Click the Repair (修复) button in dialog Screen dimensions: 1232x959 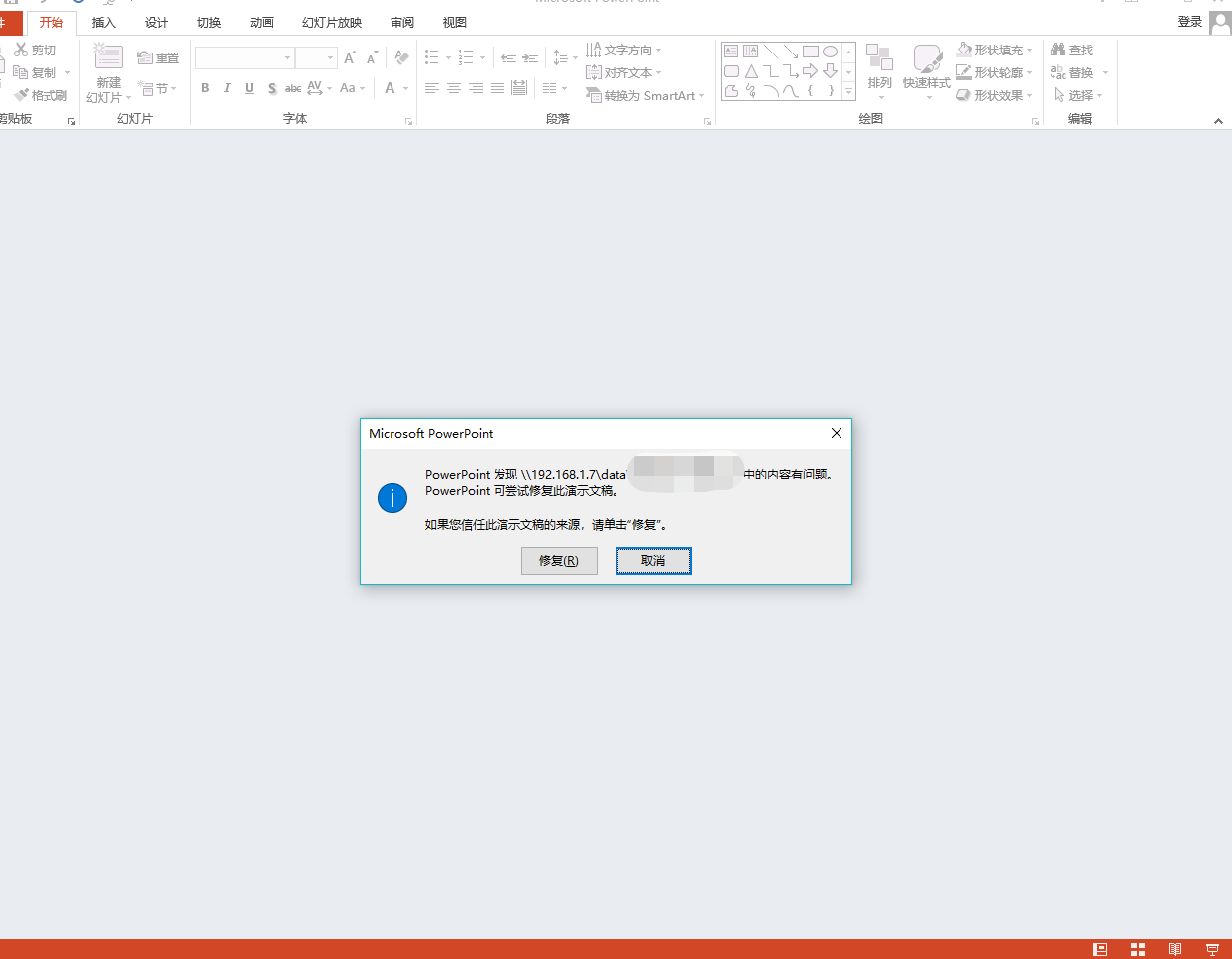point(559,561)
